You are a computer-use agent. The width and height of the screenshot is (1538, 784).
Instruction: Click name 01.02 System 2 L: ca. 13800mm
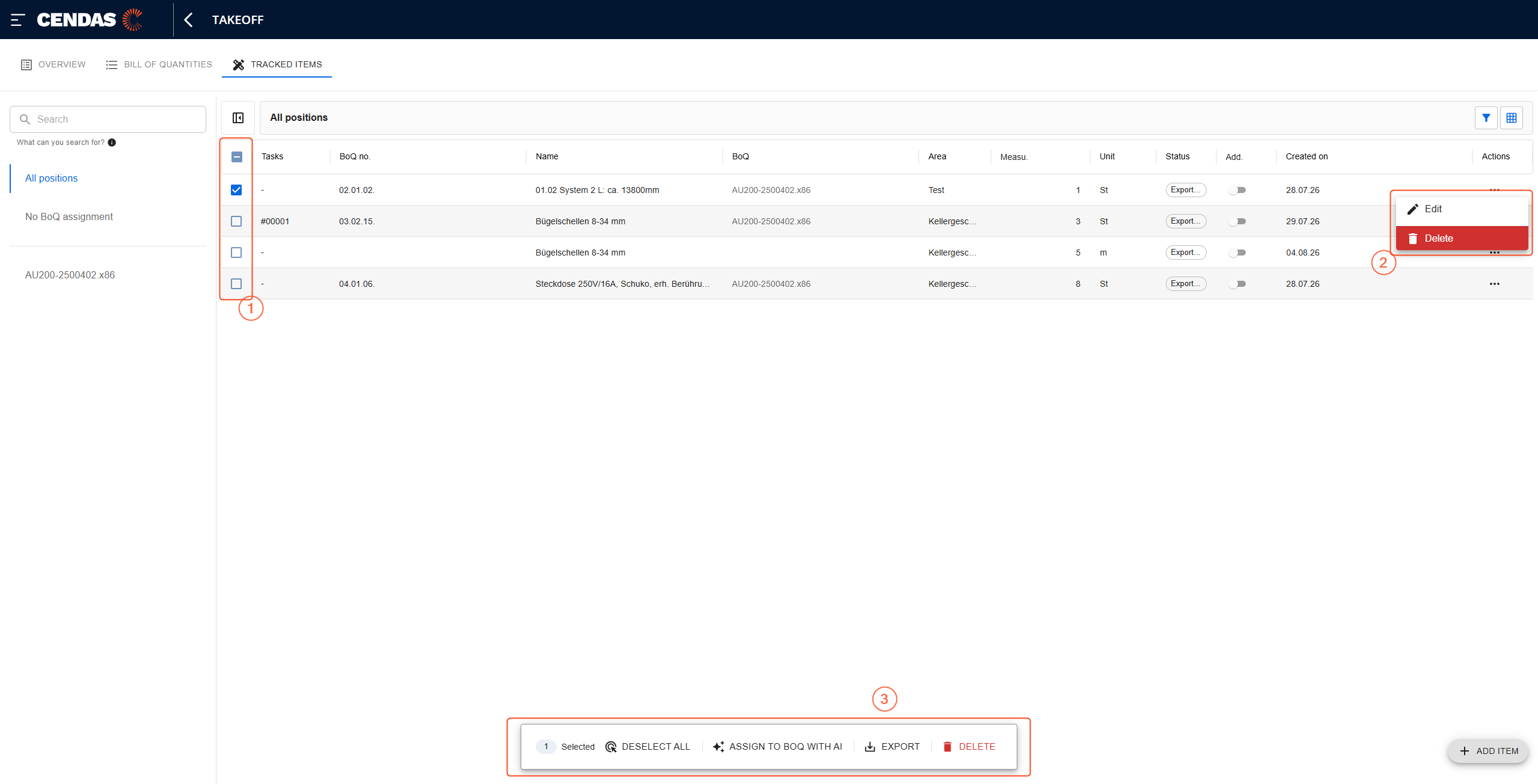click(597, 190)
